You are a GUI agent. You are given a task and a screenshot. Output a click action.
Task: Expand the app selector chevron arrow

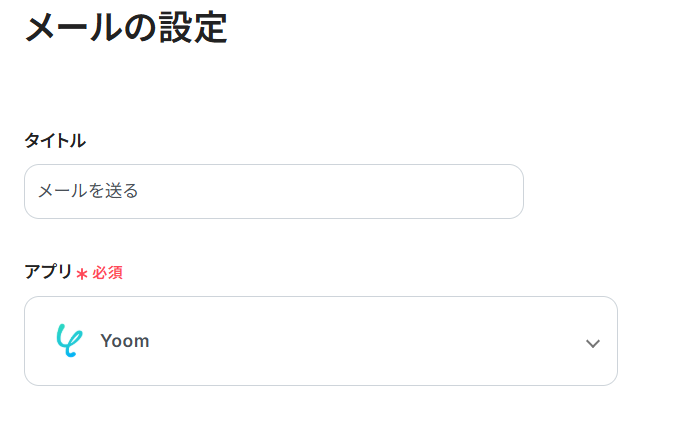coord(592,343)
